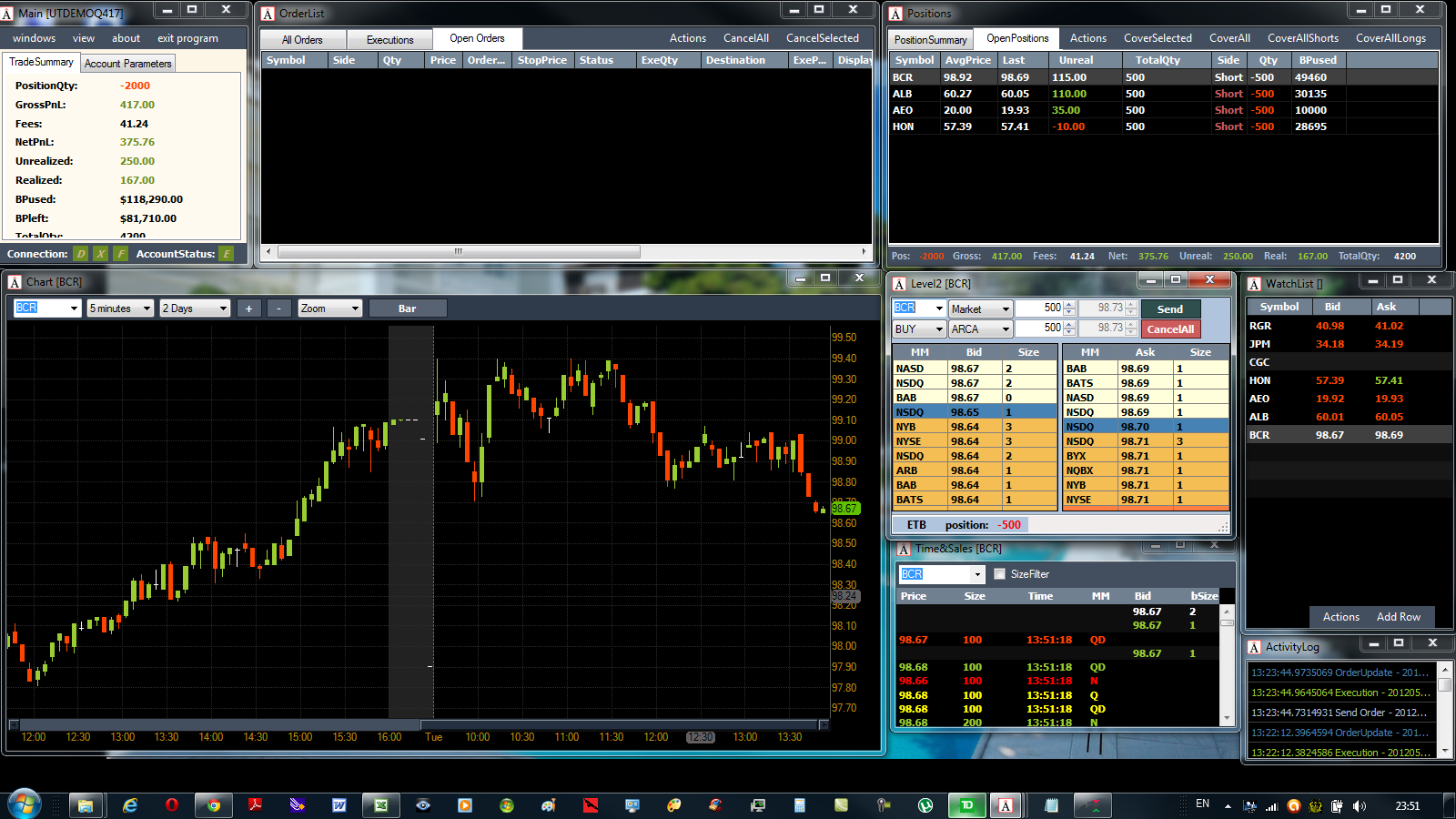Image resolution: width=1456 pixels, height=819 pixels.
Task: Click the plus zoom-in button on Chart toolbar
Action: pyautogui.click(x=248, y=308)
